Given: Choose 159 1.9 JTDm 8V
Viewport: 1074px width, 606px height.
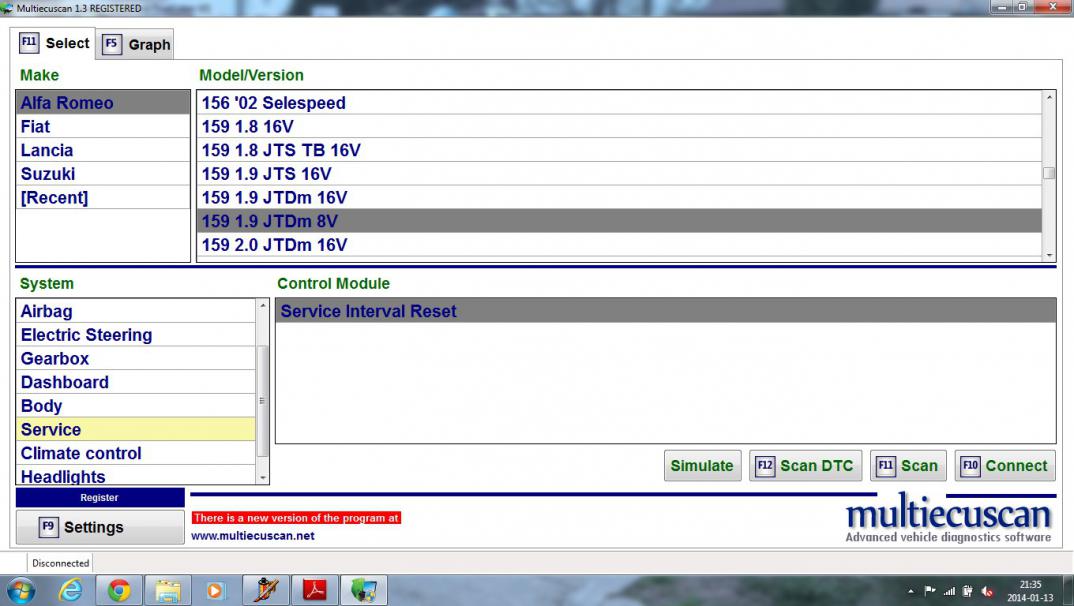Looking at the screenshot, I should [x=620, y=221].
